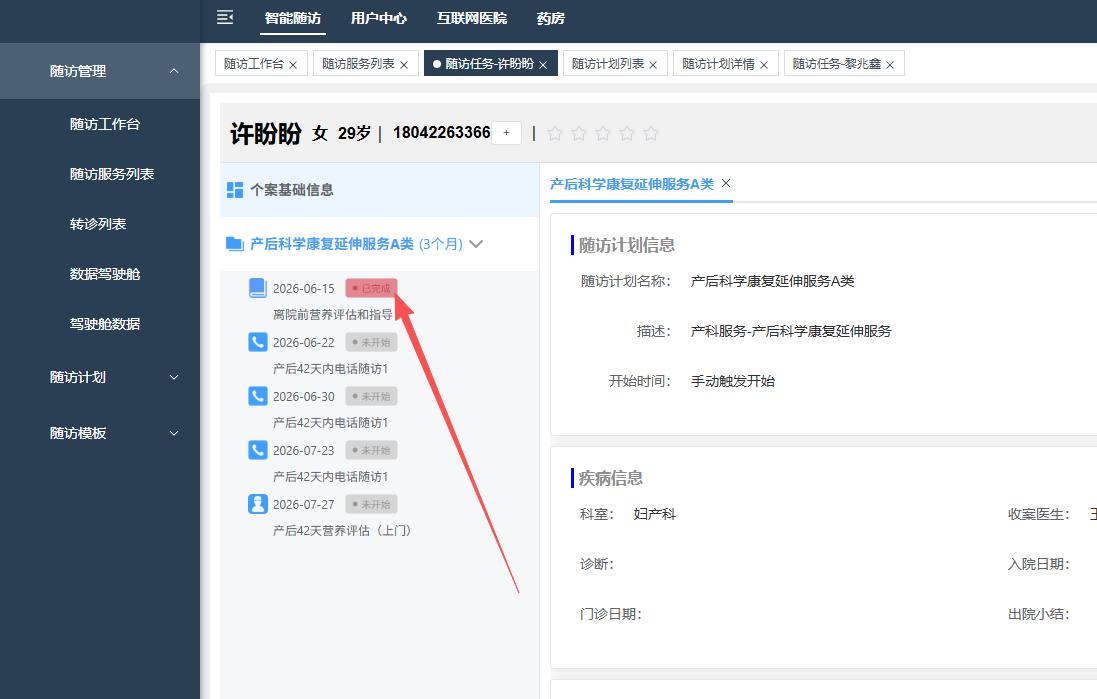Set rating to four stars
Screen dimensions: 1097x699
[x=627, y=133]
